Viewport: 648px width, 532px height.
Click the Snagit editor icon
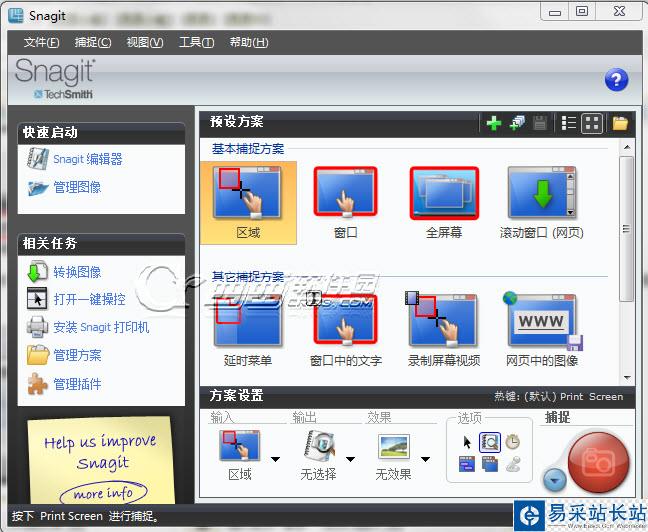[38, 159]
